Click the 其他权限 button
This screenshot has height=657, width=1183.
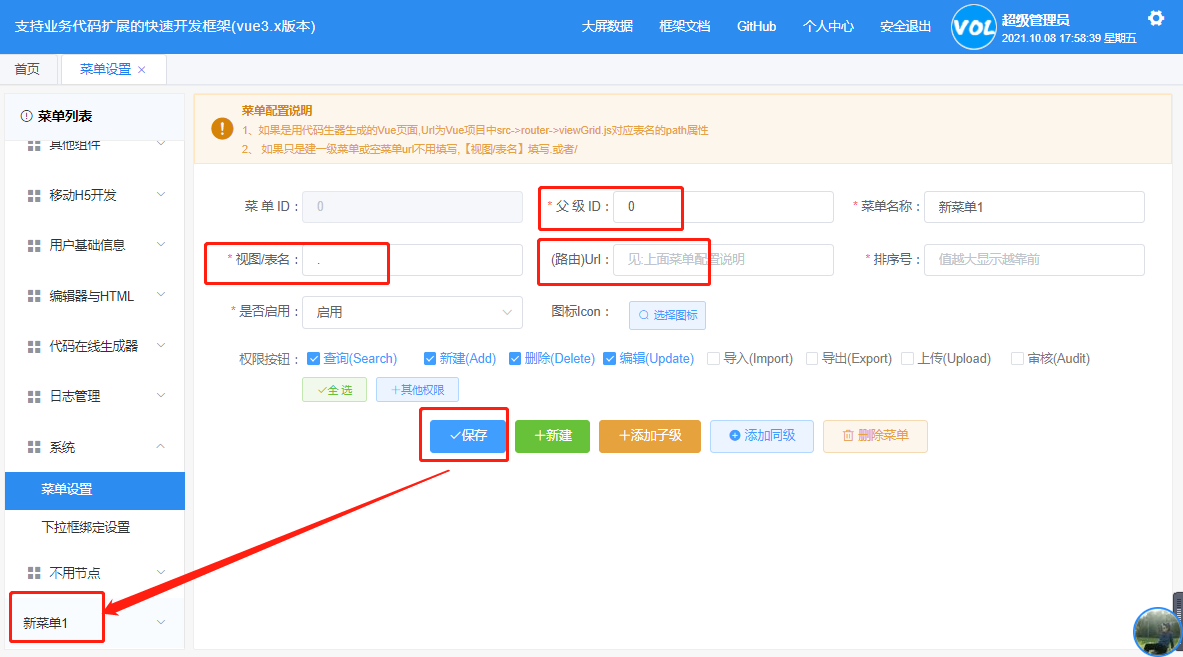pos(417,390)
